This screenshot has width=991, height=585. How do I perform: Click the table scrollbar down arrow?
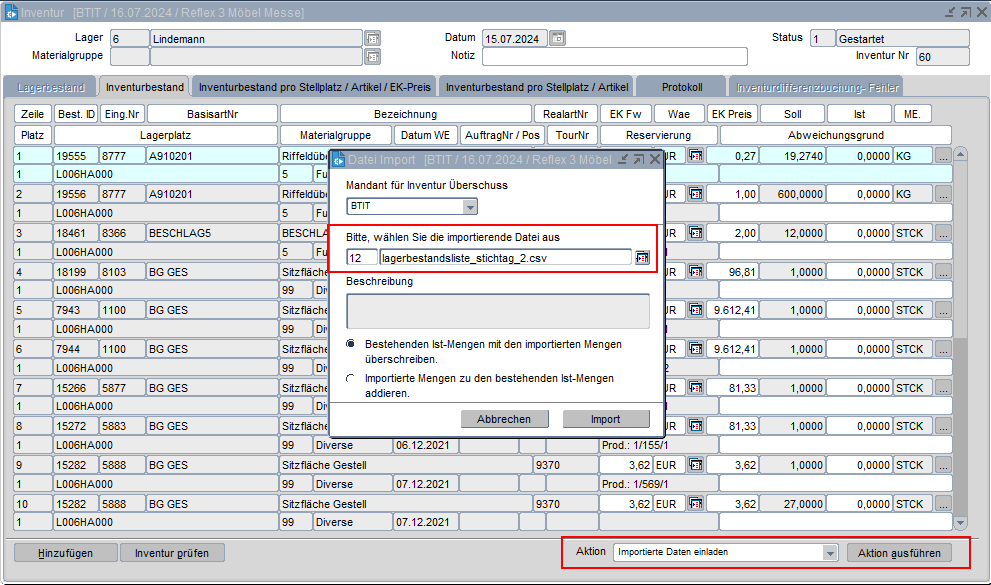[960, 522]
